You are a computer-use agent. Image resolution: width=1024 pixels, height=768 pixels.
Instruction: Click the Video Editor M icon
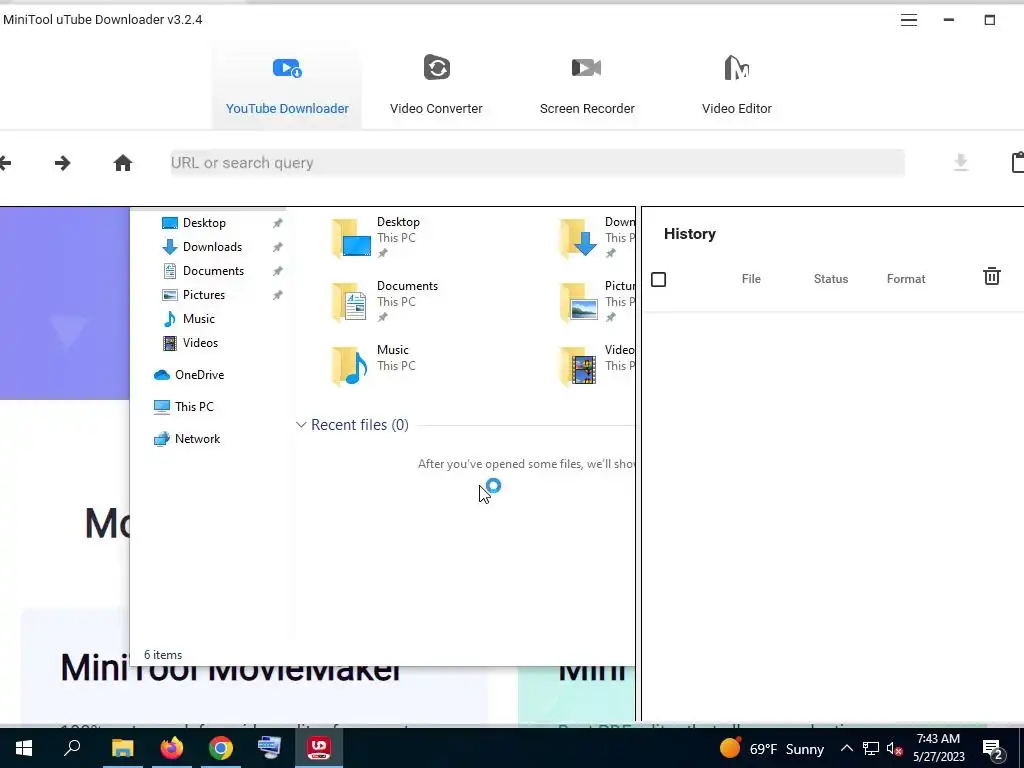coord(737,67)
